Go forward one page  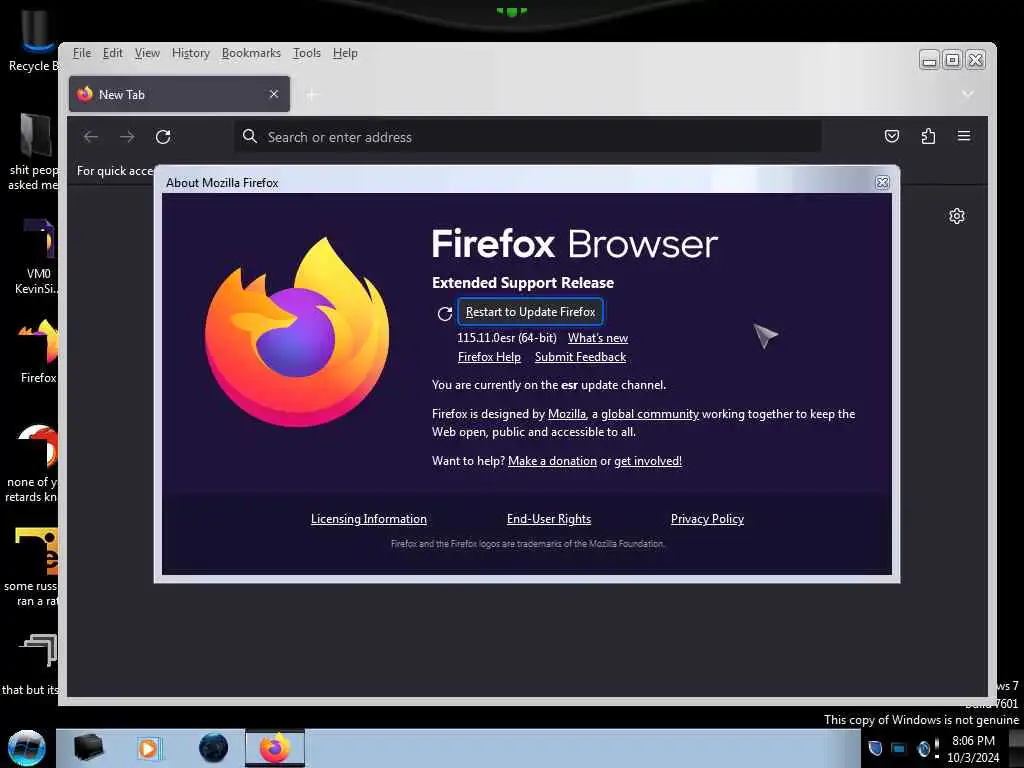coord(127,137)
